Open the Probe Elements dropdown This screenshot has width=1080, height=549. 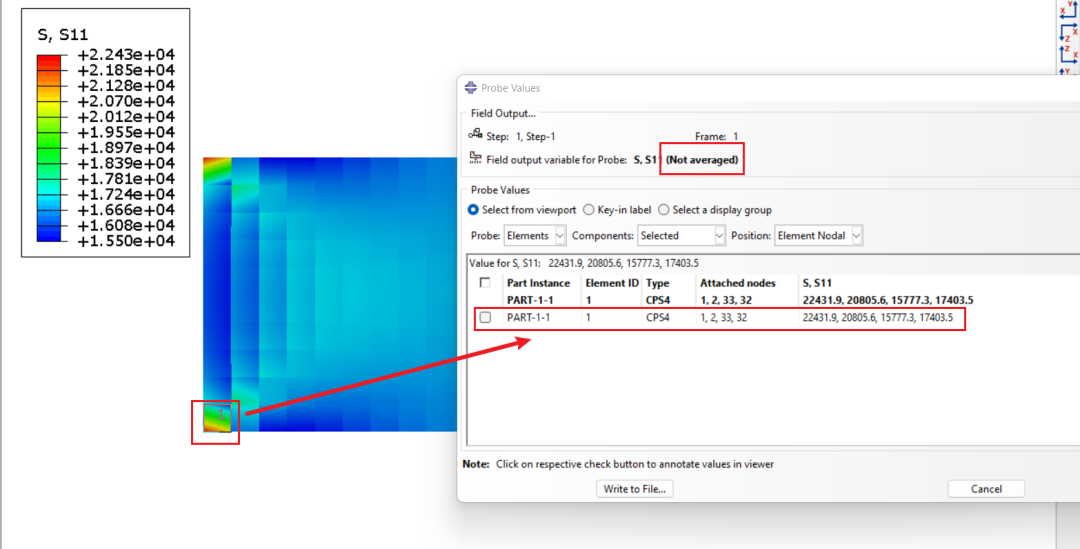pos(534,236)
